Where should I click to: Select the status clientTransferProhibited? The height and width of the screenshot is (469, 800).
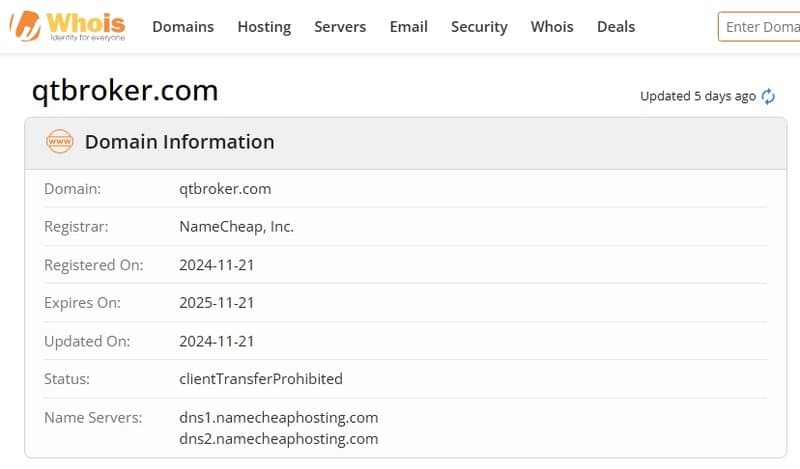click(x=261, y=379)
